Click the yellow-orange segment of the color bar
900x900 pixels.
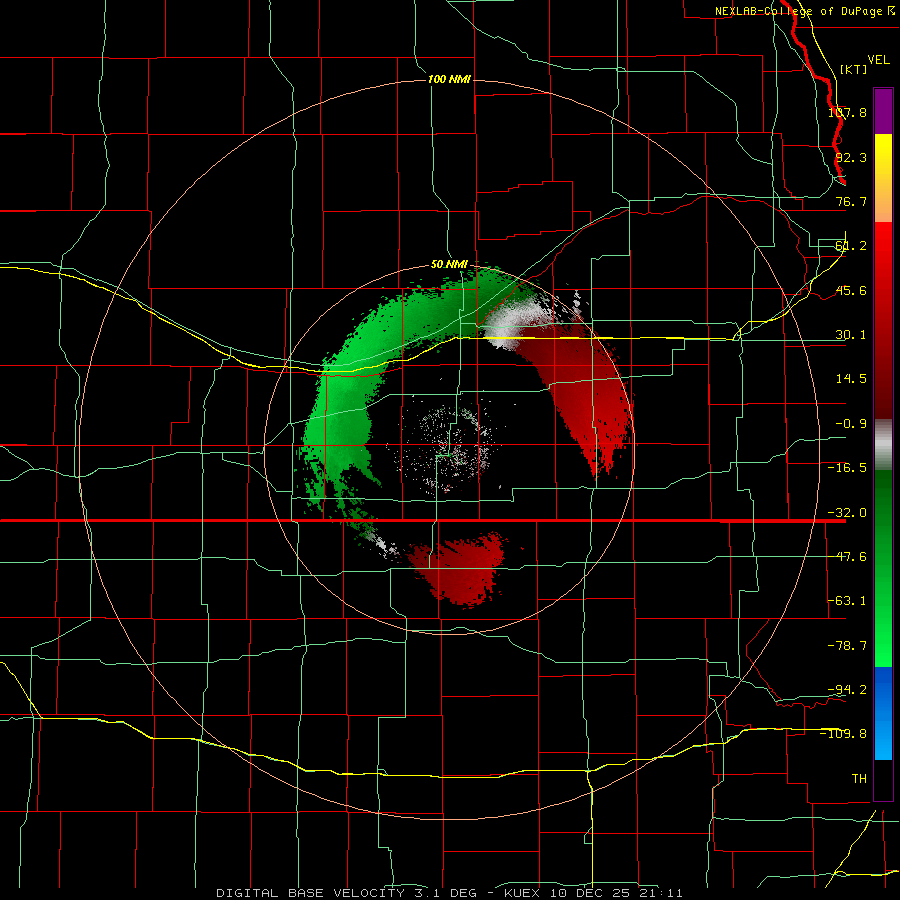[883, 178]
